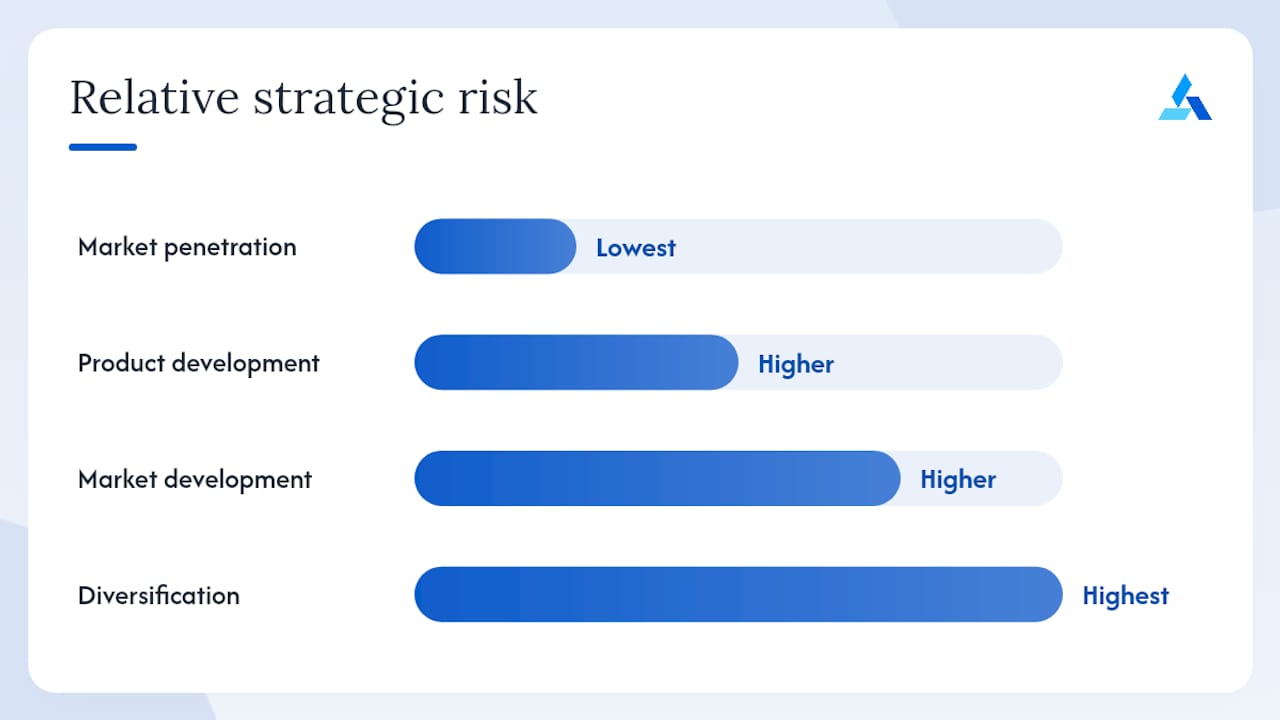Viewport: 1280px width, 720px height.
Task: Select the 'Diversification' label
Action: pyautogui.click(x=159, y=595)
